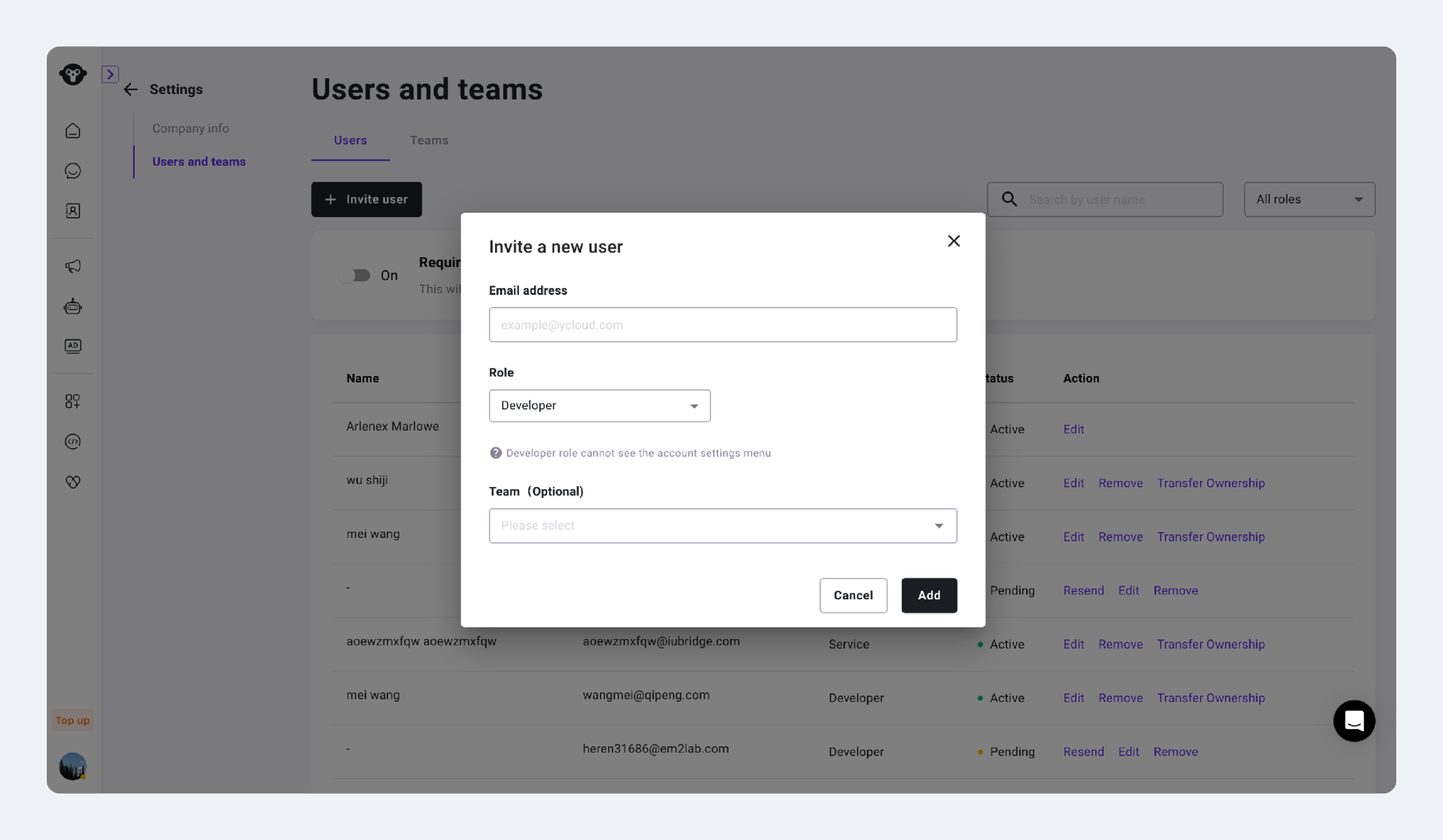Open the chat inbox sidebar icon
This screenshot has width=1443, height=840.
point(73,171)
